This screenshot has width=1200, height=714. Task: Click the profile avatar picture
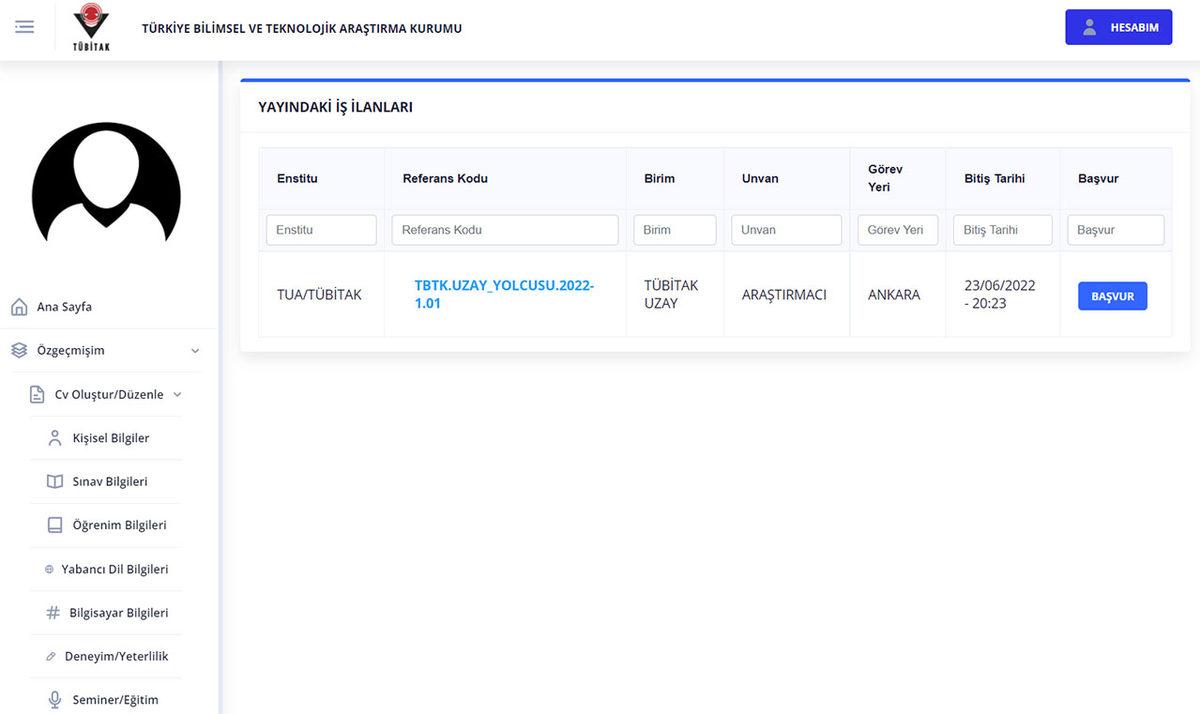[106, 183]
